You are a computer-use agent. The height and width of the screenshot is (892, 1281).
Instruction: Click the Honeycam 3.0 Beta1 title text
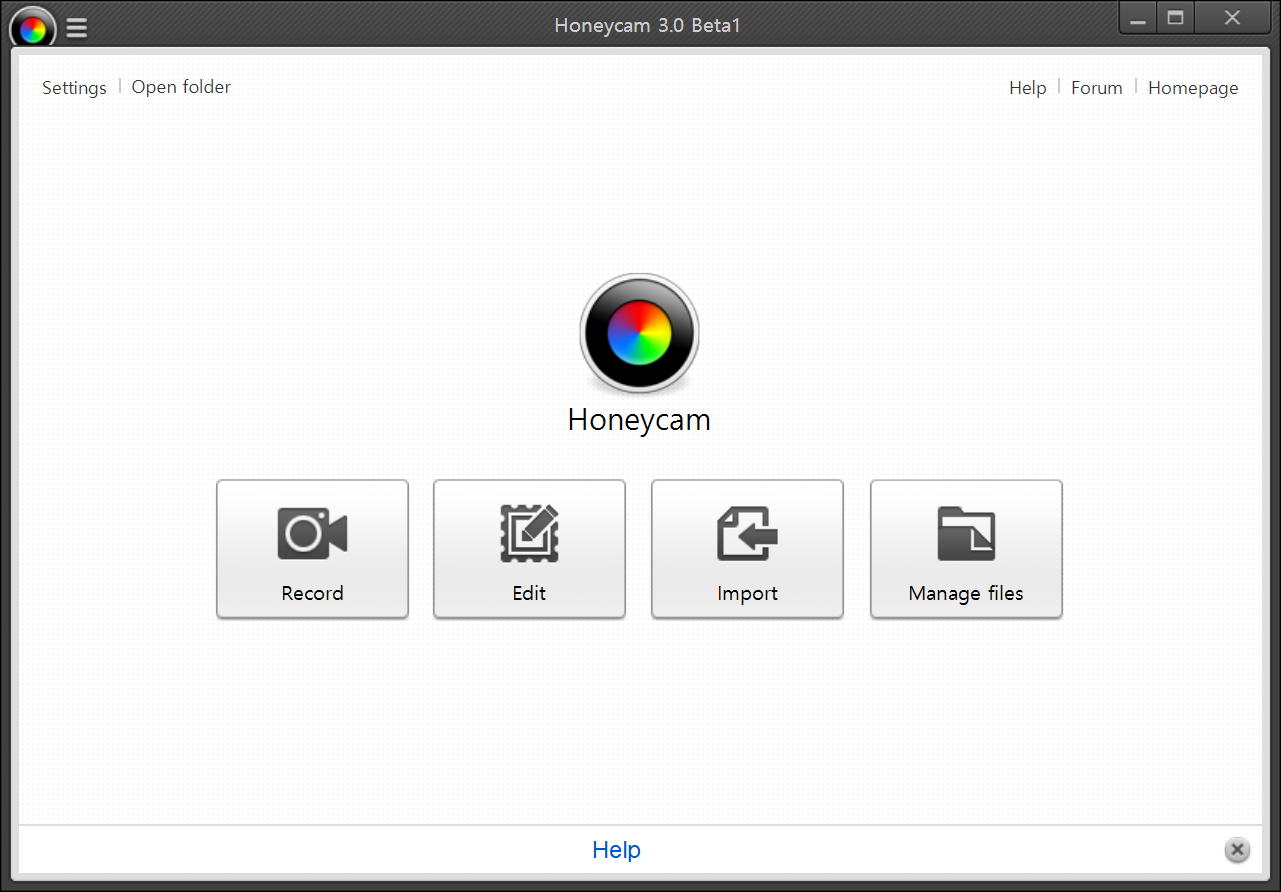[x=647, y=25]
